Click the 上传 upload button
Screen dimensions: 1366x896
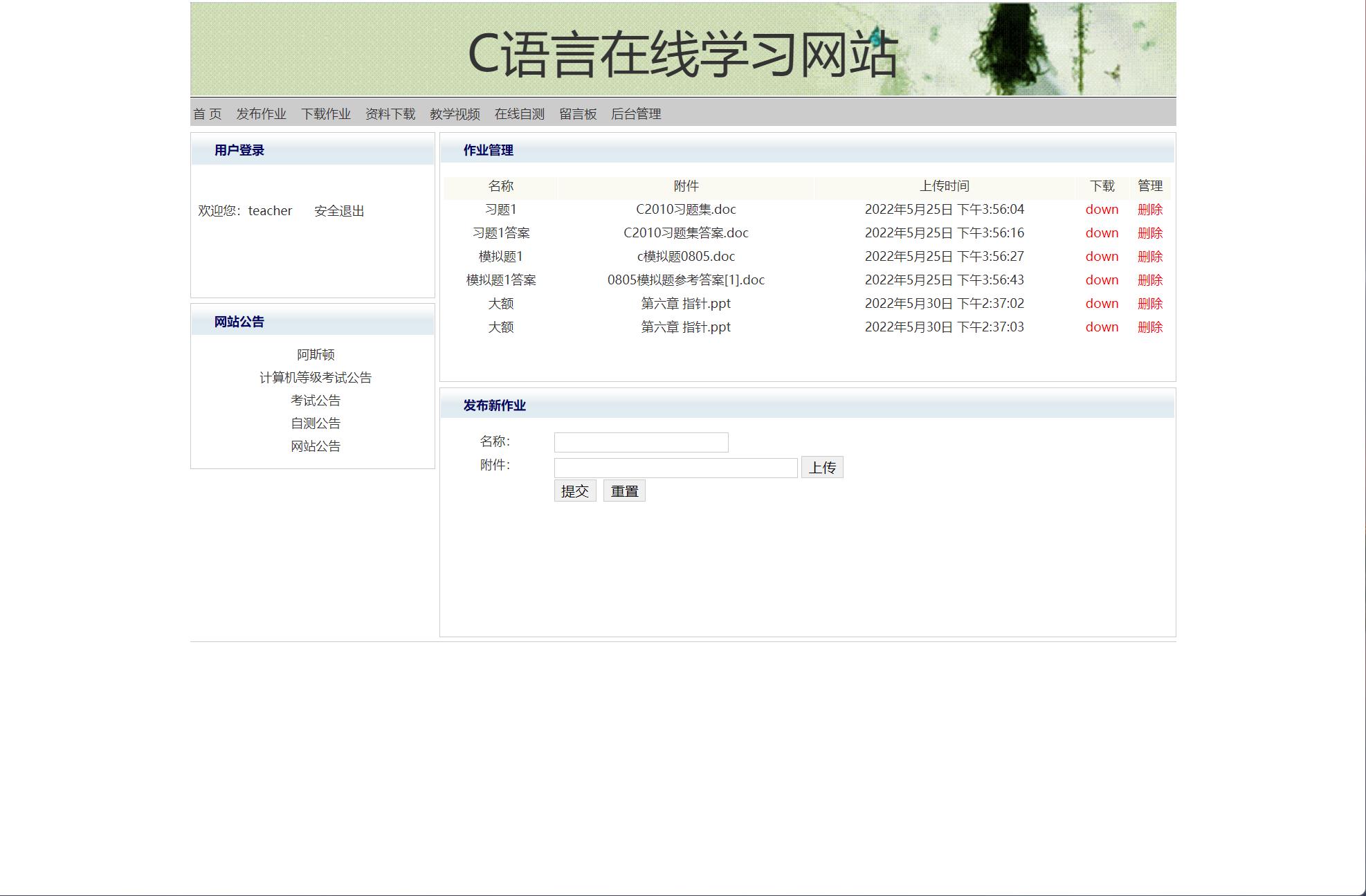pyautogui.click(x=822, y=467)
